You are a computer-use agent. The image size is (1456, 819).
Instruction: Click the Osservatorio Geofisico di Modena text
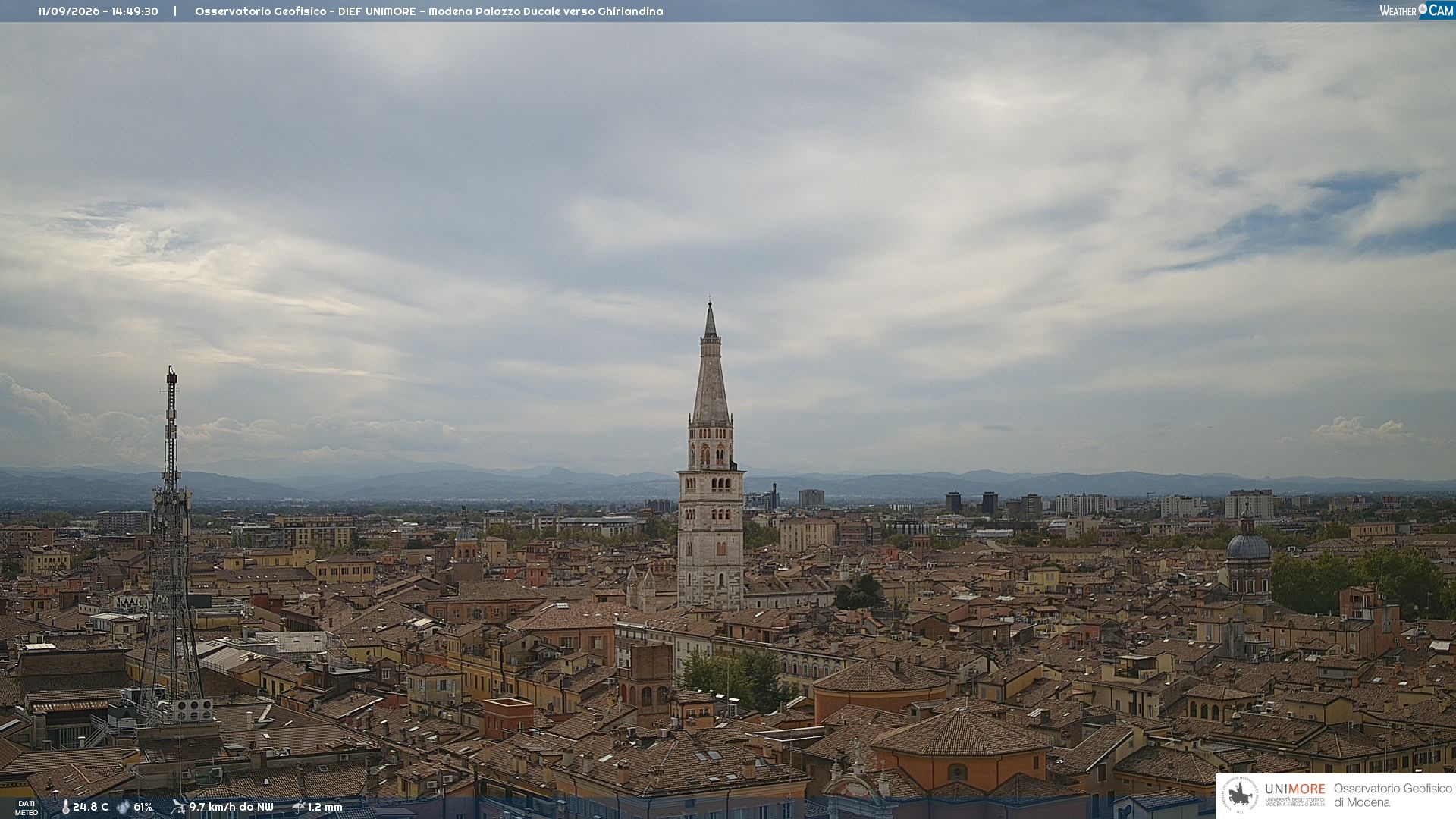(x=1392, y=795)
